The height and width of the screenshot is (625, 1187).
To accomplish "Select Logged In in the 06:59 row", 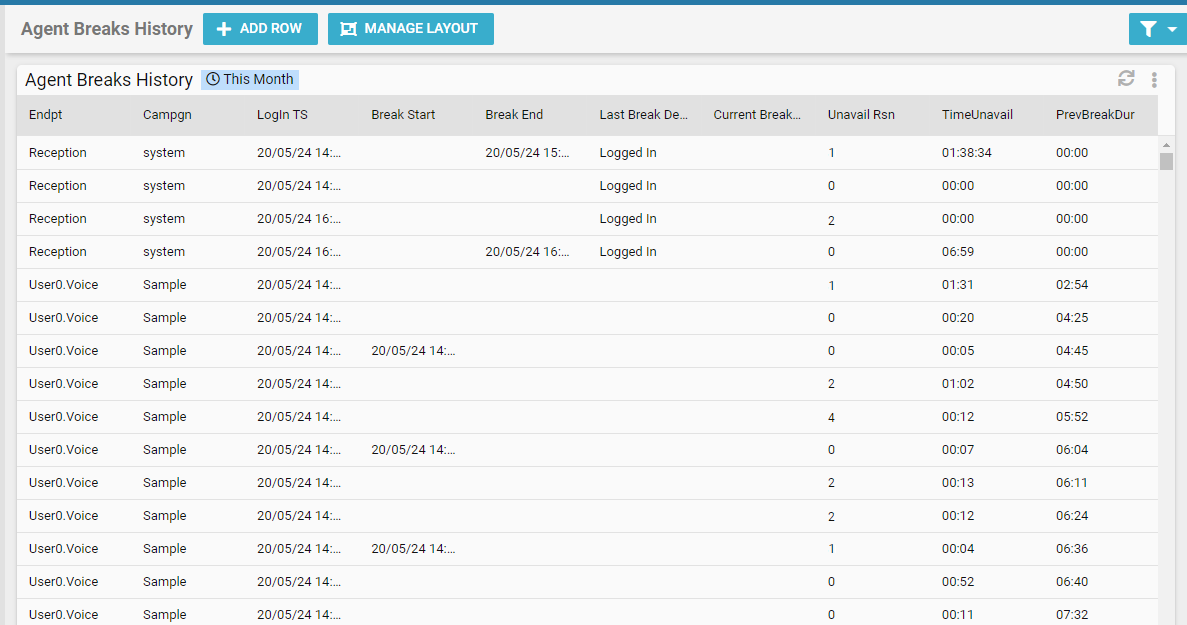I will coord(628,252).
